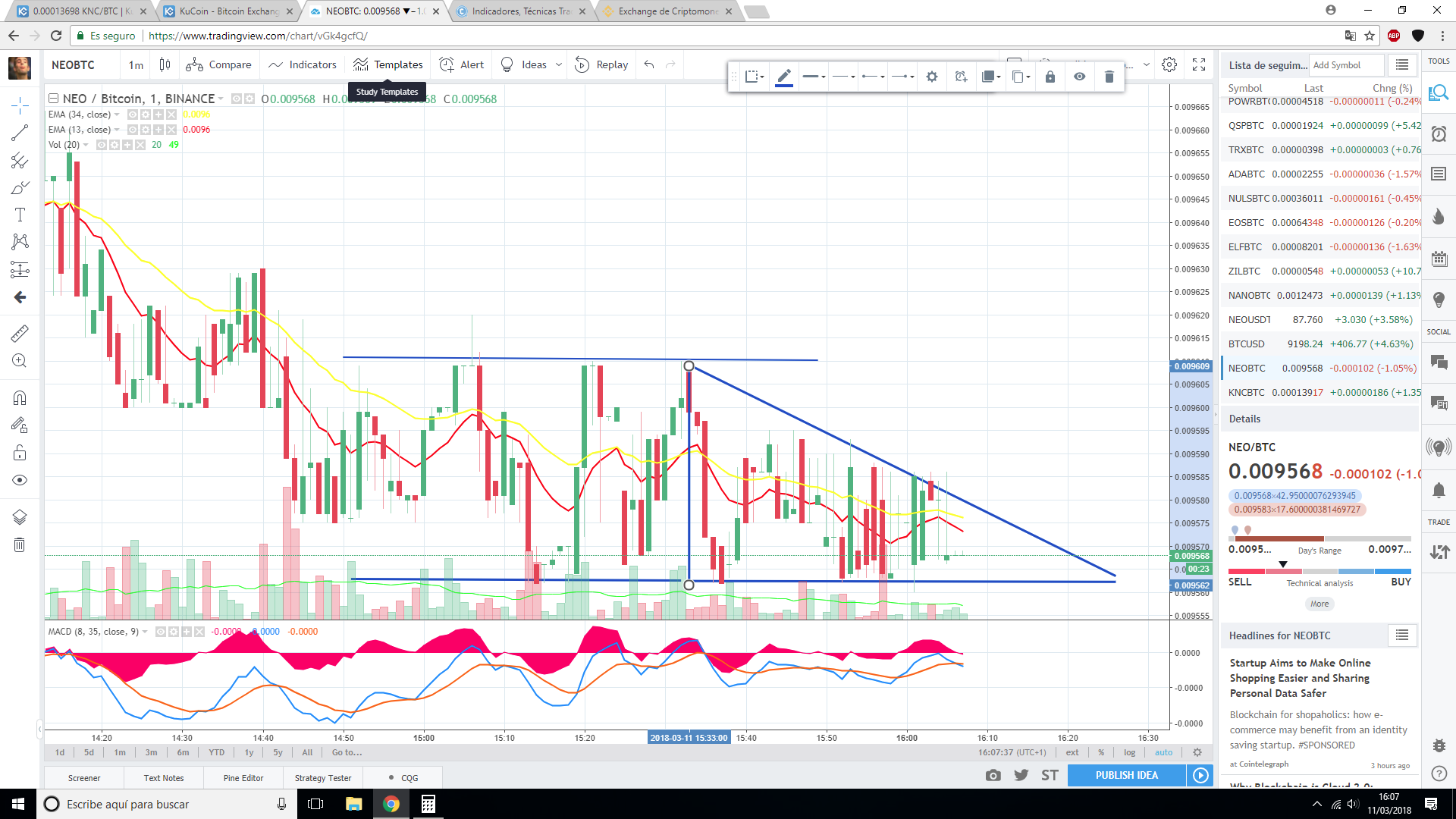Take chart snapshot with camera icon

click(993, 775)
